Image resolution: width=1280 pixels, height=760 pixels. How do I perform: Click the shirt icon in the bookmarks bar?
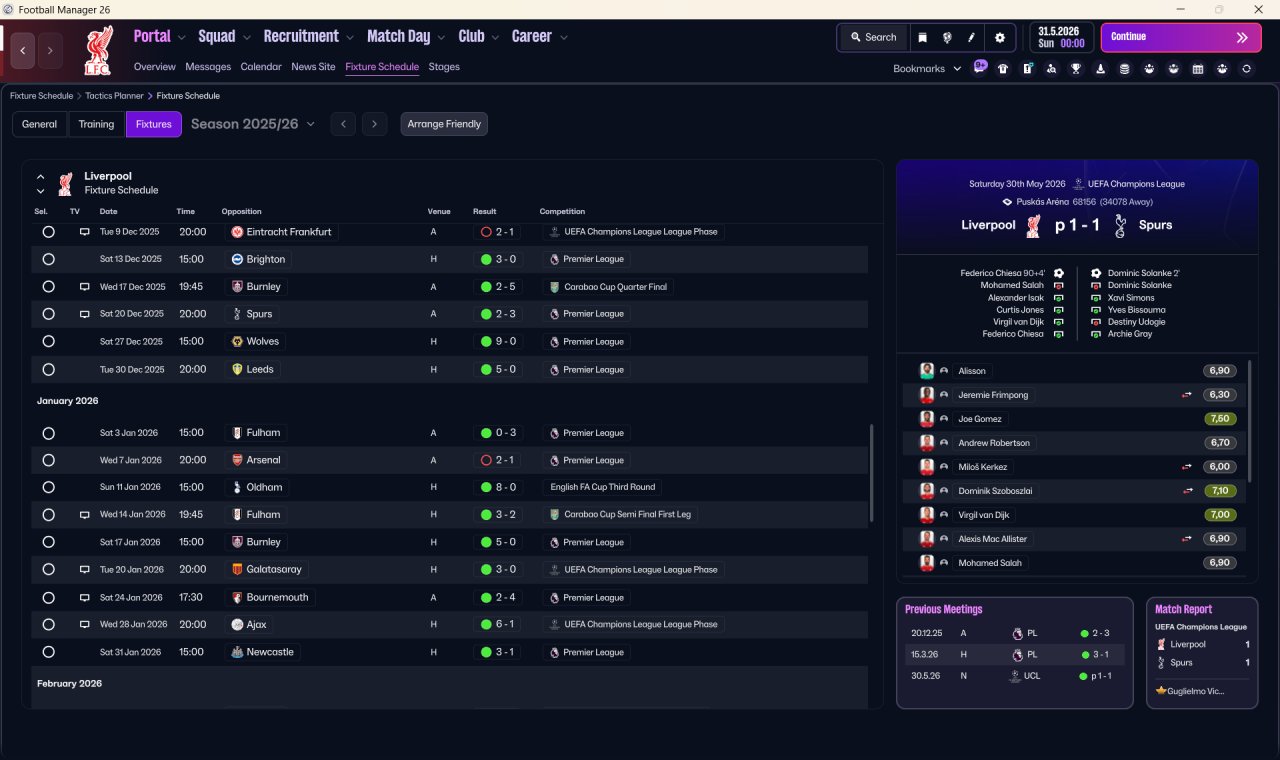pyautogui.click(x=1003, y=69)
